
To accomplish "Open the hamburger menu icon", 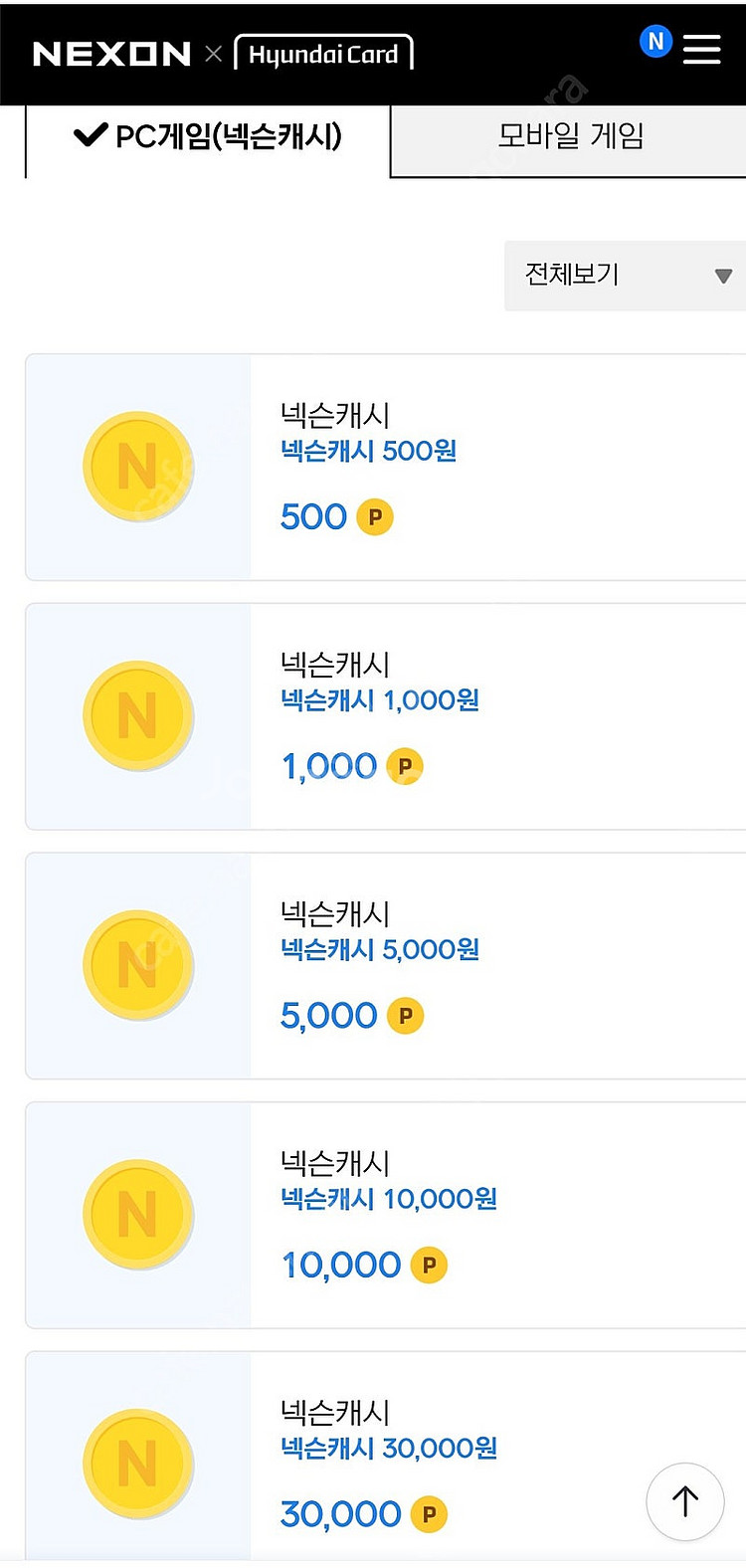I will coord(701,49).
